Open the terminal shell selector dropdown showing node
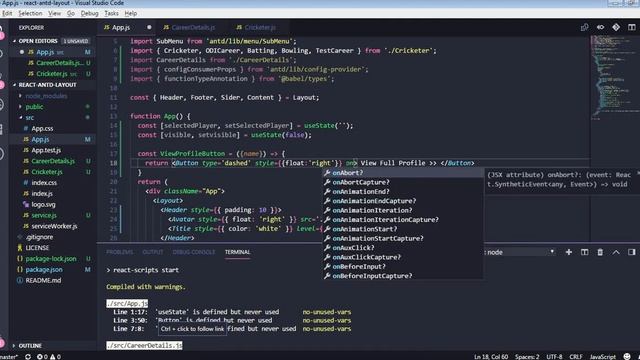The width and height of the screenshot is (640, 360). (519, 252)
